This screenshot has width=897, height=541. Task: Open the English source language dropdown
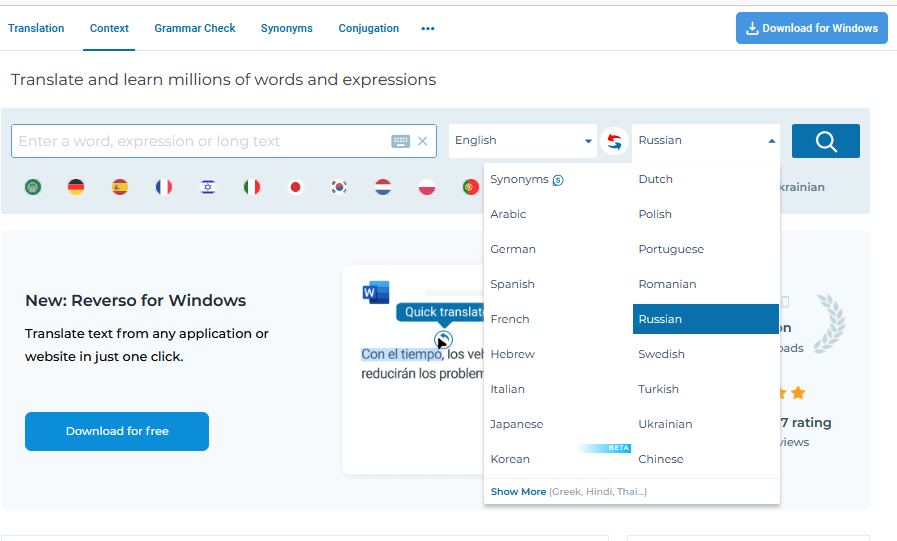(x=523, y=141)
